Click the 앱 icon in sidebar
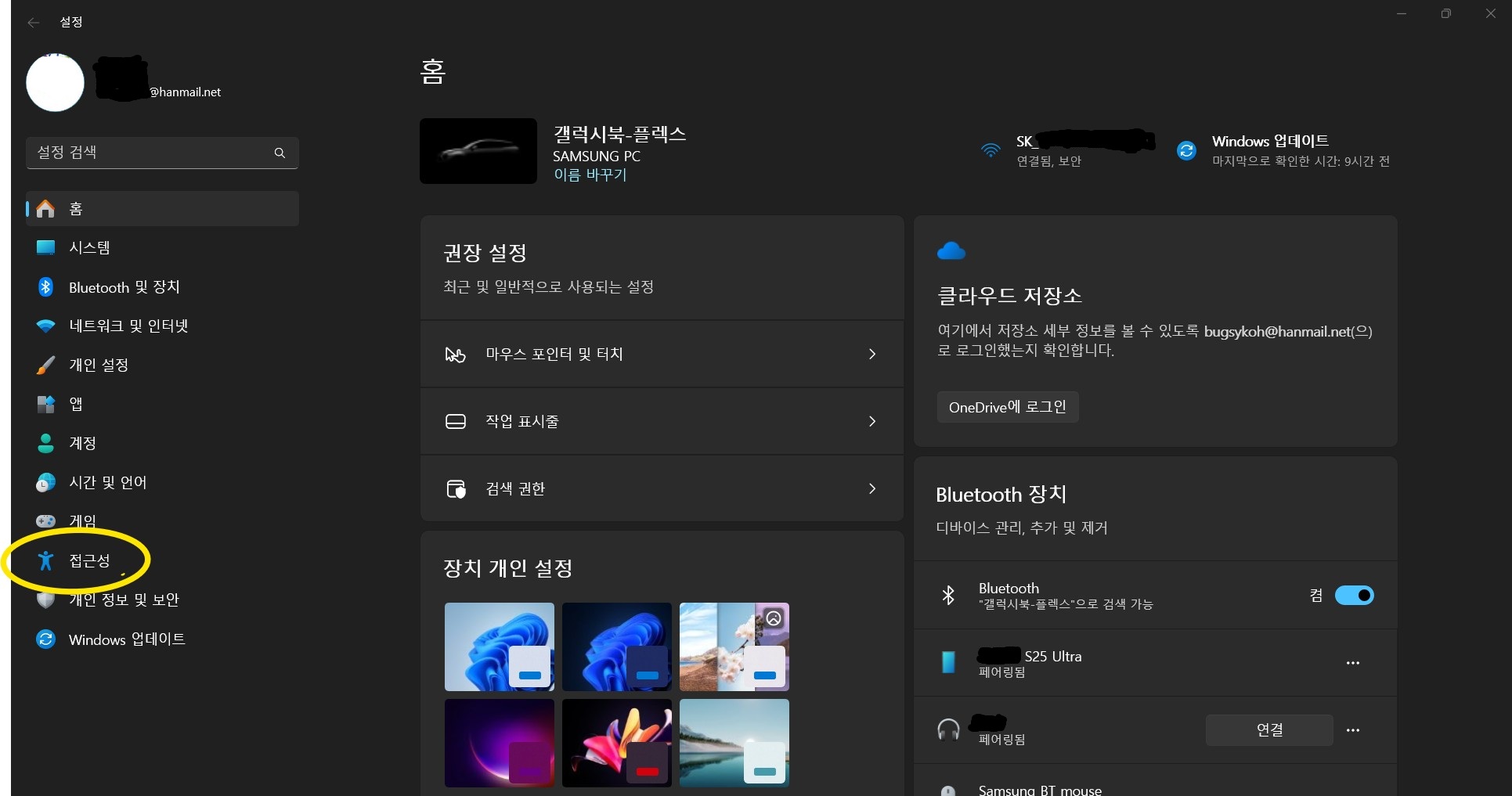The height and width of the screenshot is (796, 1512). (46, 404)
